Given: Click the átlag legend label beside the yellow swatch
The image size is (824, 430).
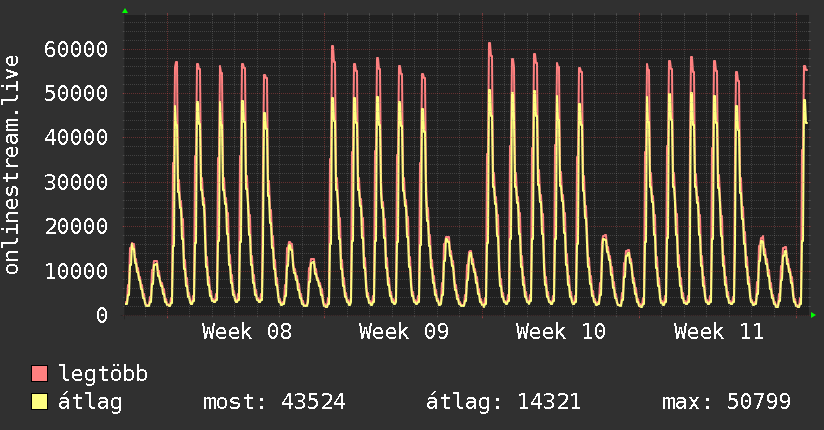Looking at the screenshot, I should tap(90, 402).
